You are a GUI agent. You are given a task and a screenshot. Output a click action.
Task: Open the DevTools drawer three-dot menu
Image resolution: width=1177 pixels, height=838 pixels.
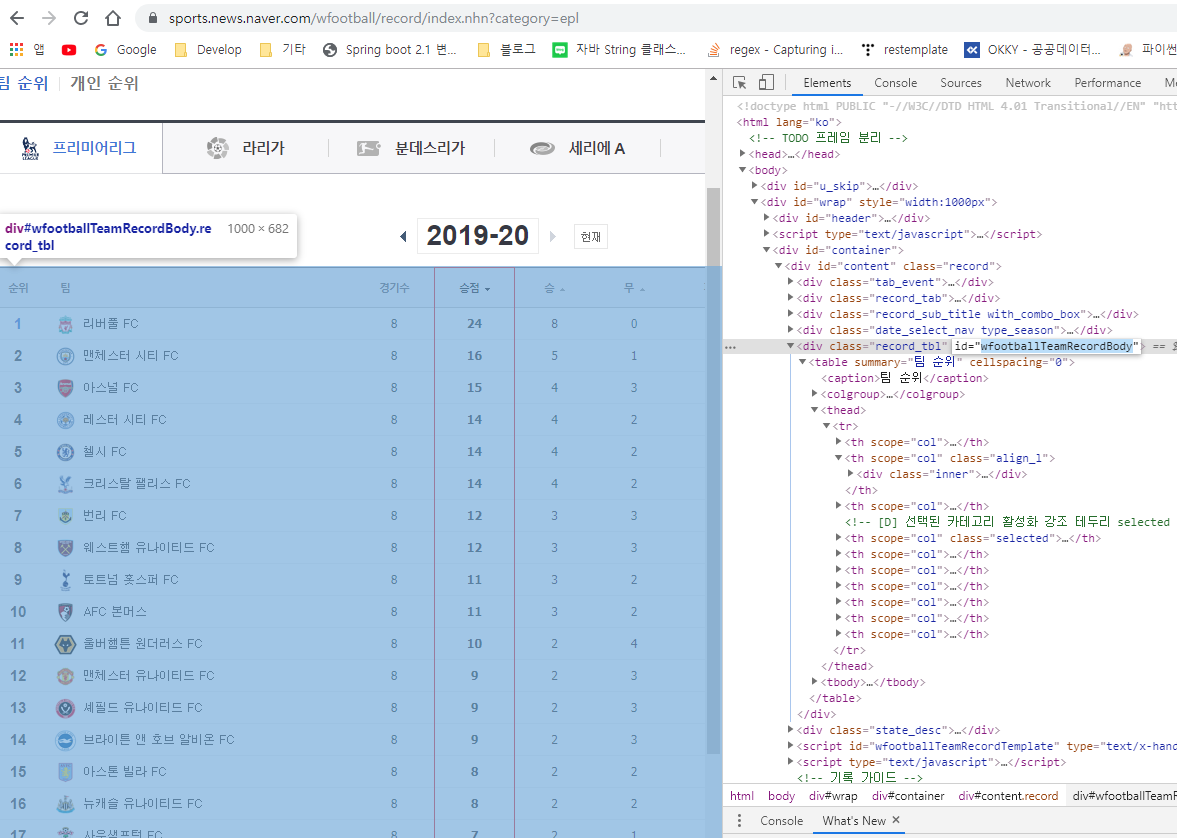point(739,821)
